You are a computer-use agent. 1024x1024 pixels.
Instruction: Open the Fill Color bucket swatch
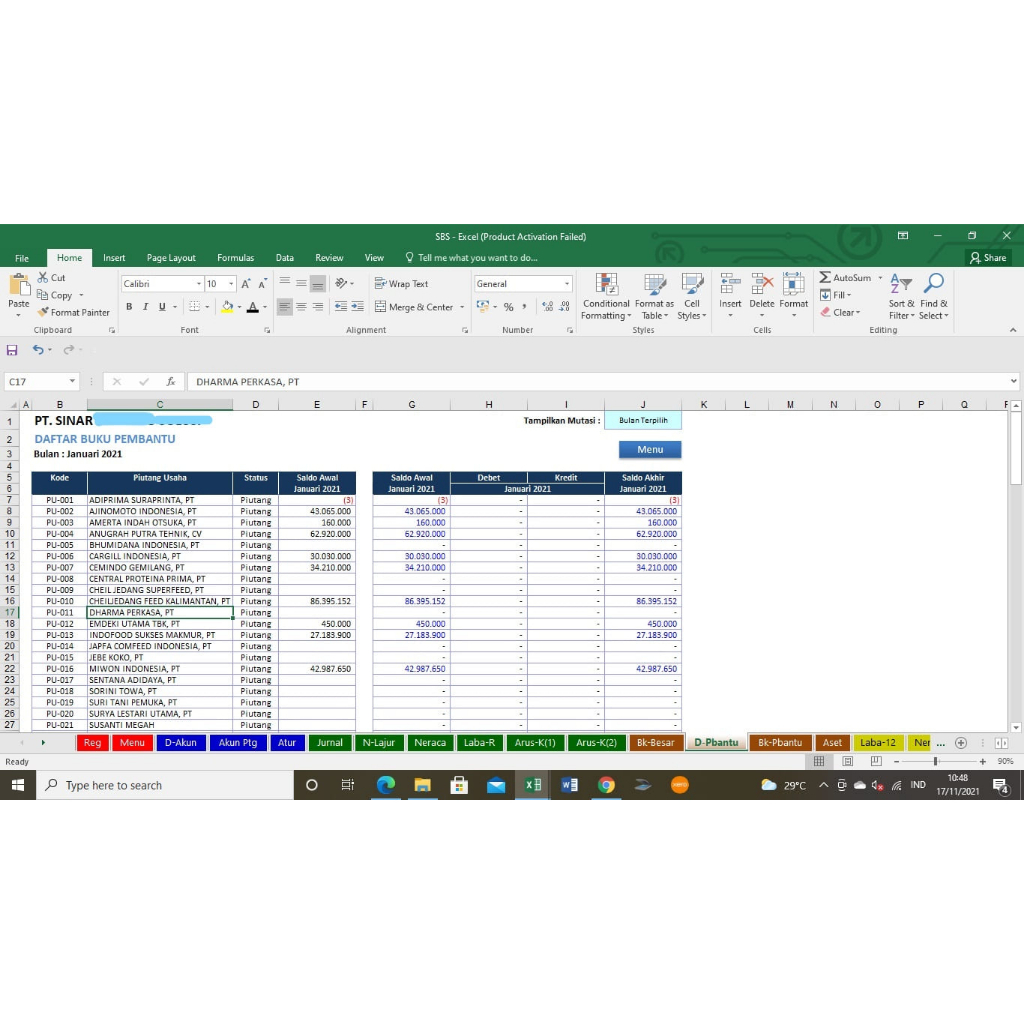227,307
